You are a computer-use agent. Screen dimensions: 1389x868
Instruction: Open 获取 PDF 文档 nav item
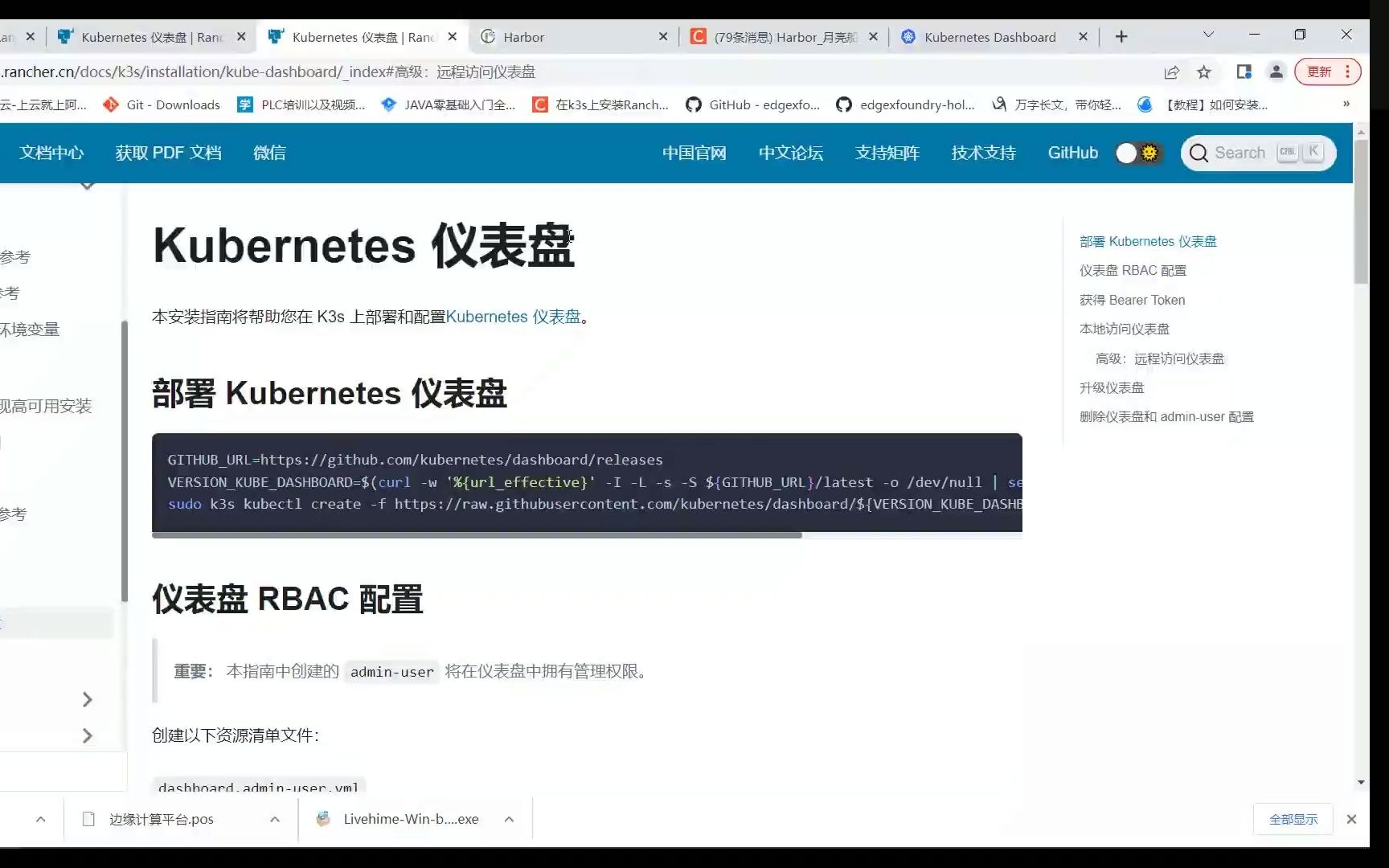tap(168, 153)
